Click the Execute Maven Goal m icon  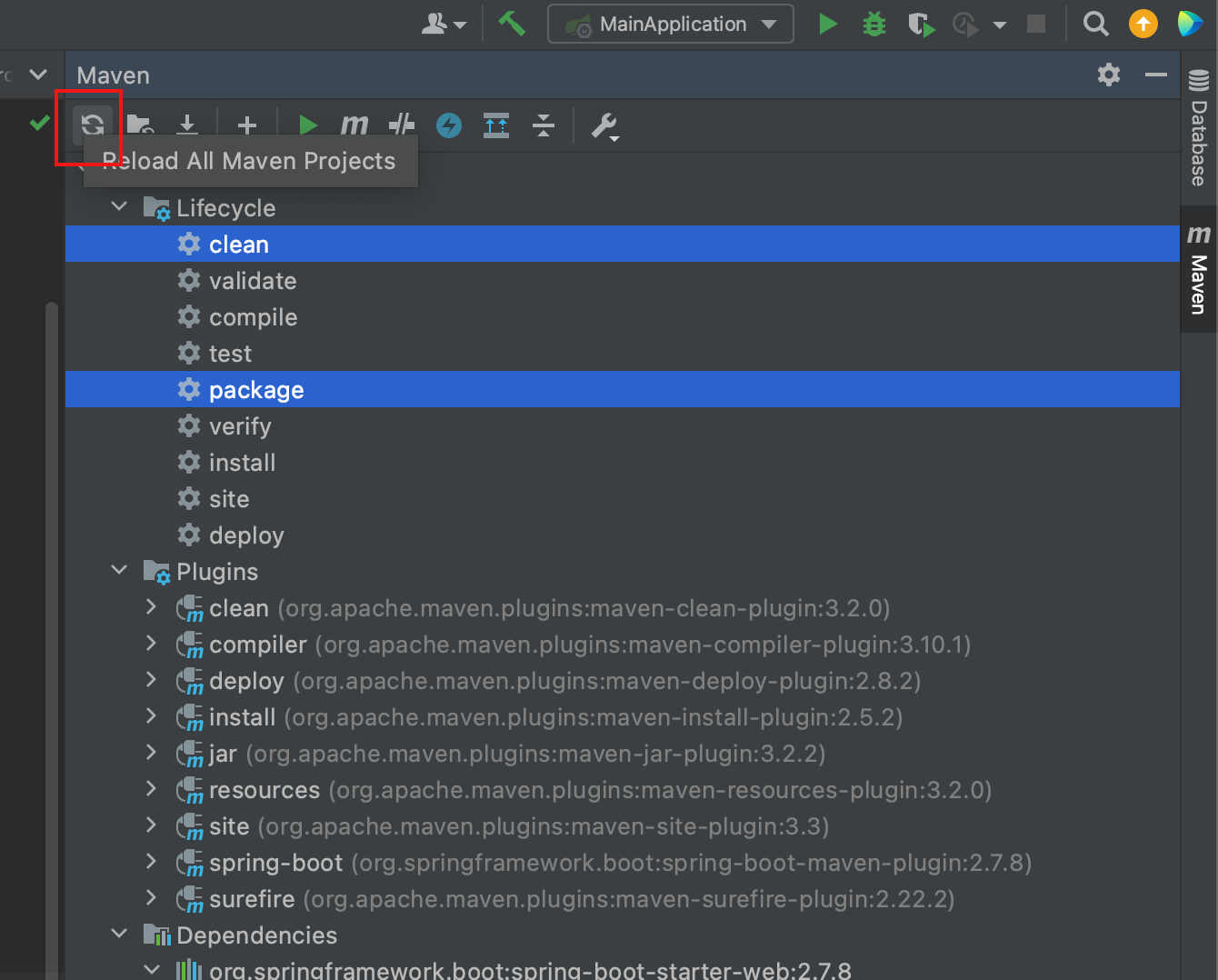click(x=354, y=125)
